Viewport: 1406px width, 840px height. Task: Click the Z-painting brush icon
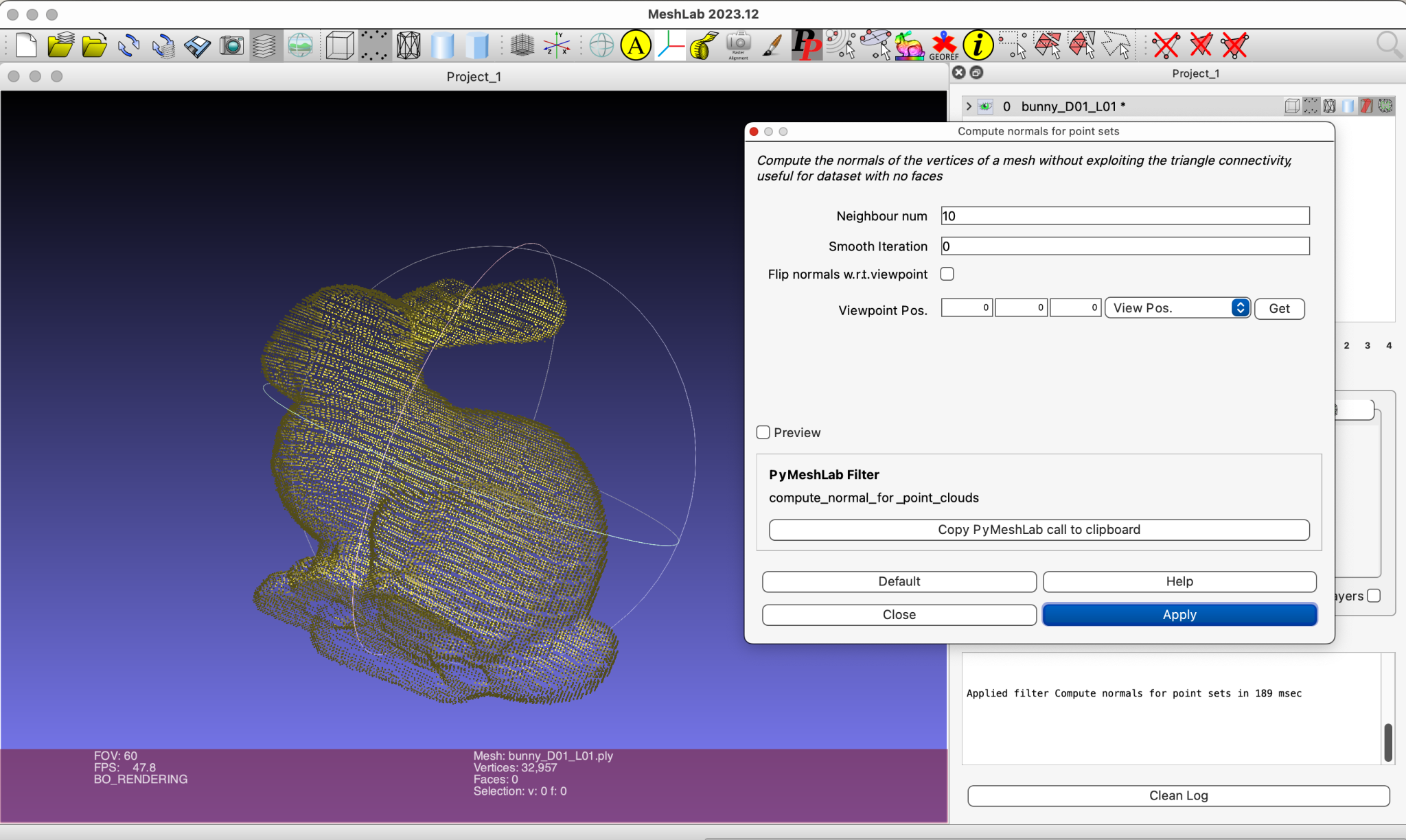click(772, 46)
